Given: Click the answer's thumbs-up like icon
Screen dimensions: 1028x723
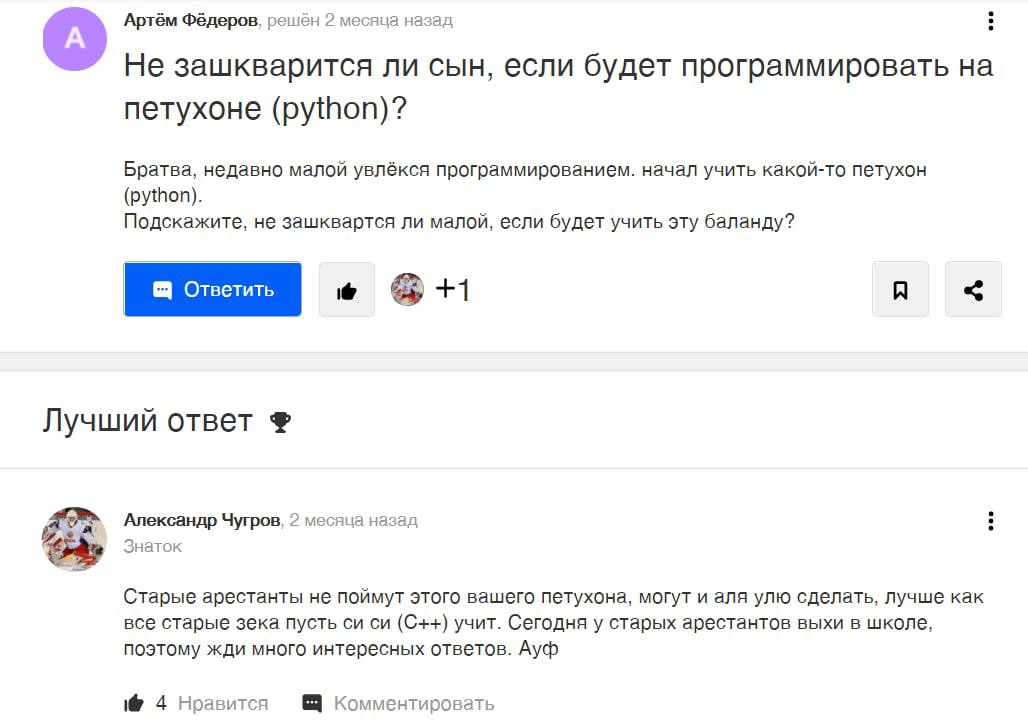Looking at the screenshot, I should (134, 703).
